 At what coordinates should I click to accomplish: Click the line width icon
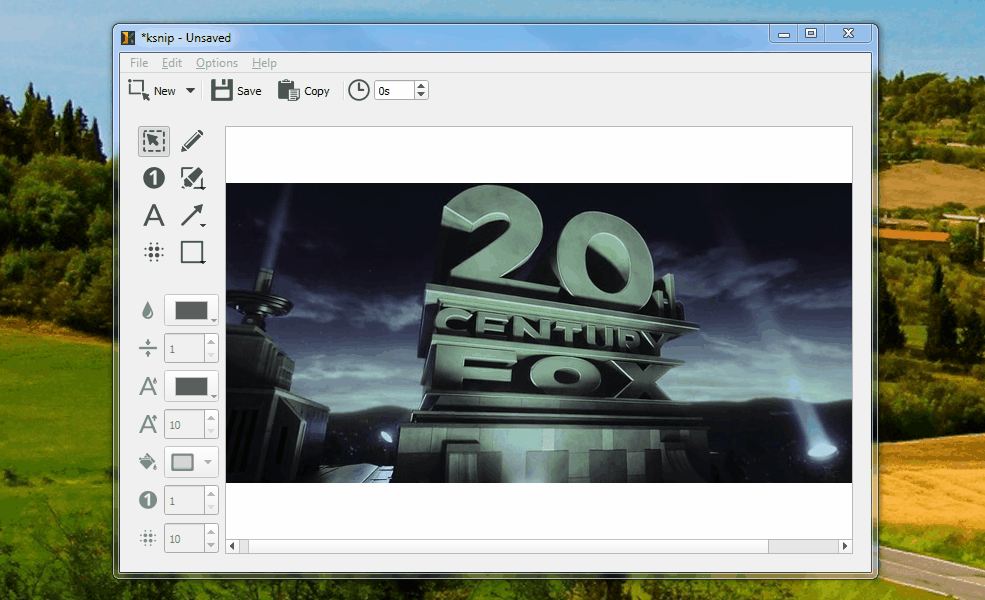click(148, 348)
